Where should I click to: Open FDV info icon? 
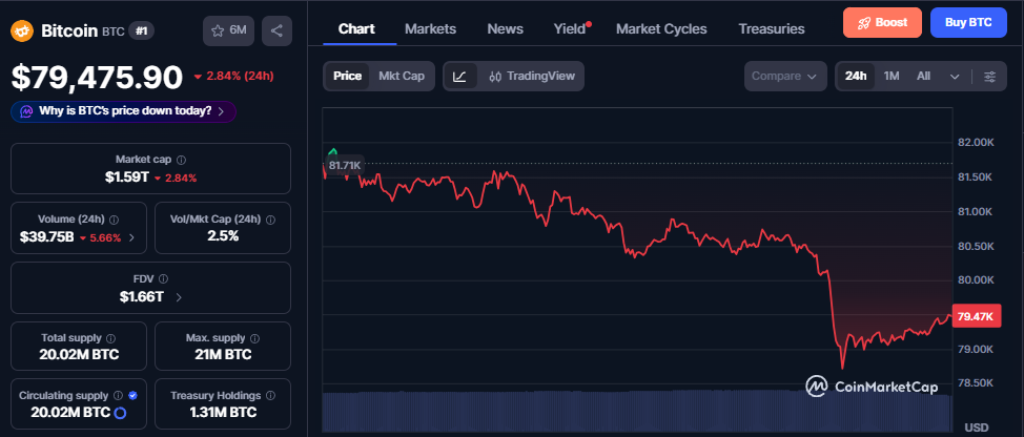(x=163, y=279)
